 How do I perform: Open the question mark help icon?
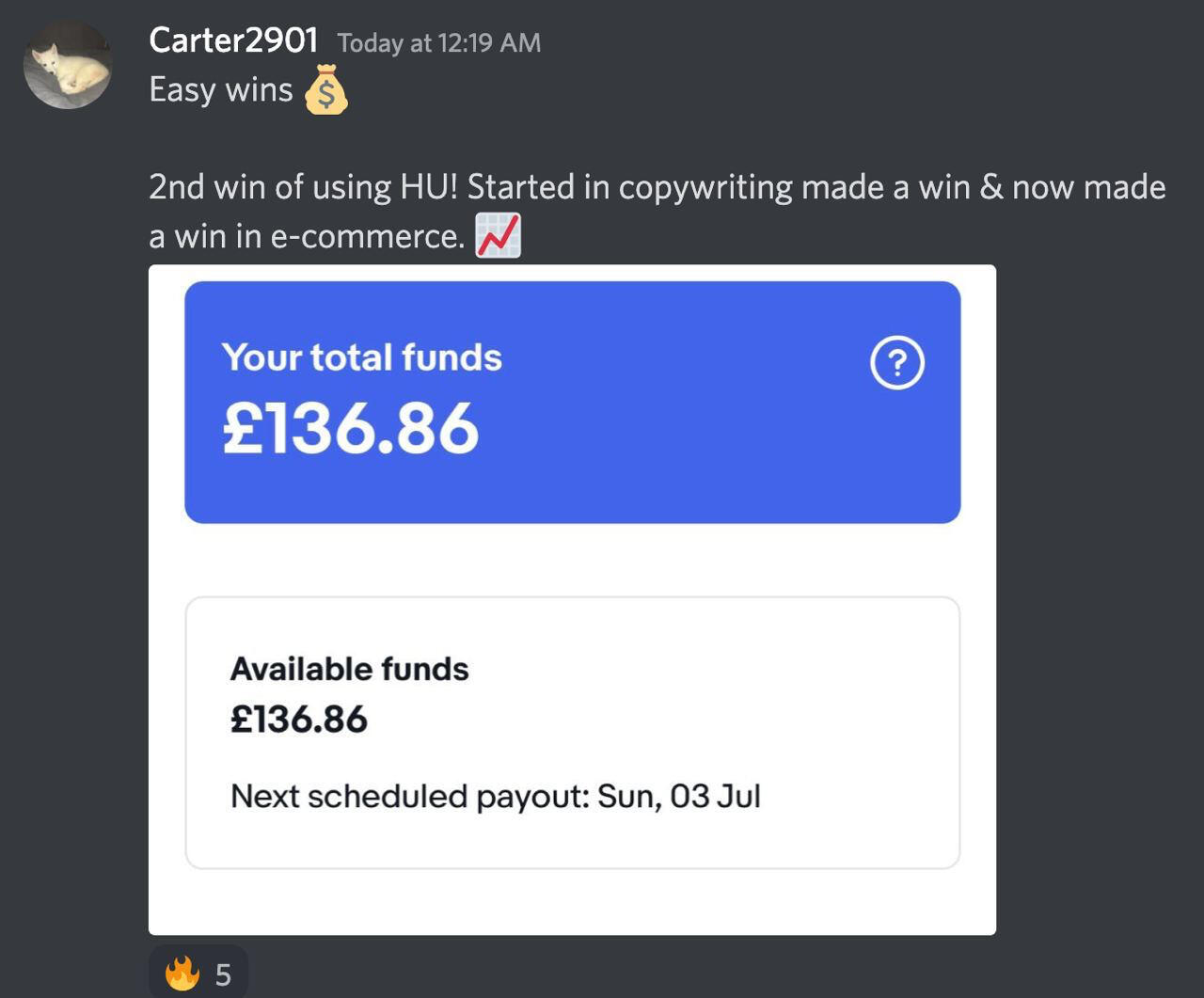coord(897,364)
